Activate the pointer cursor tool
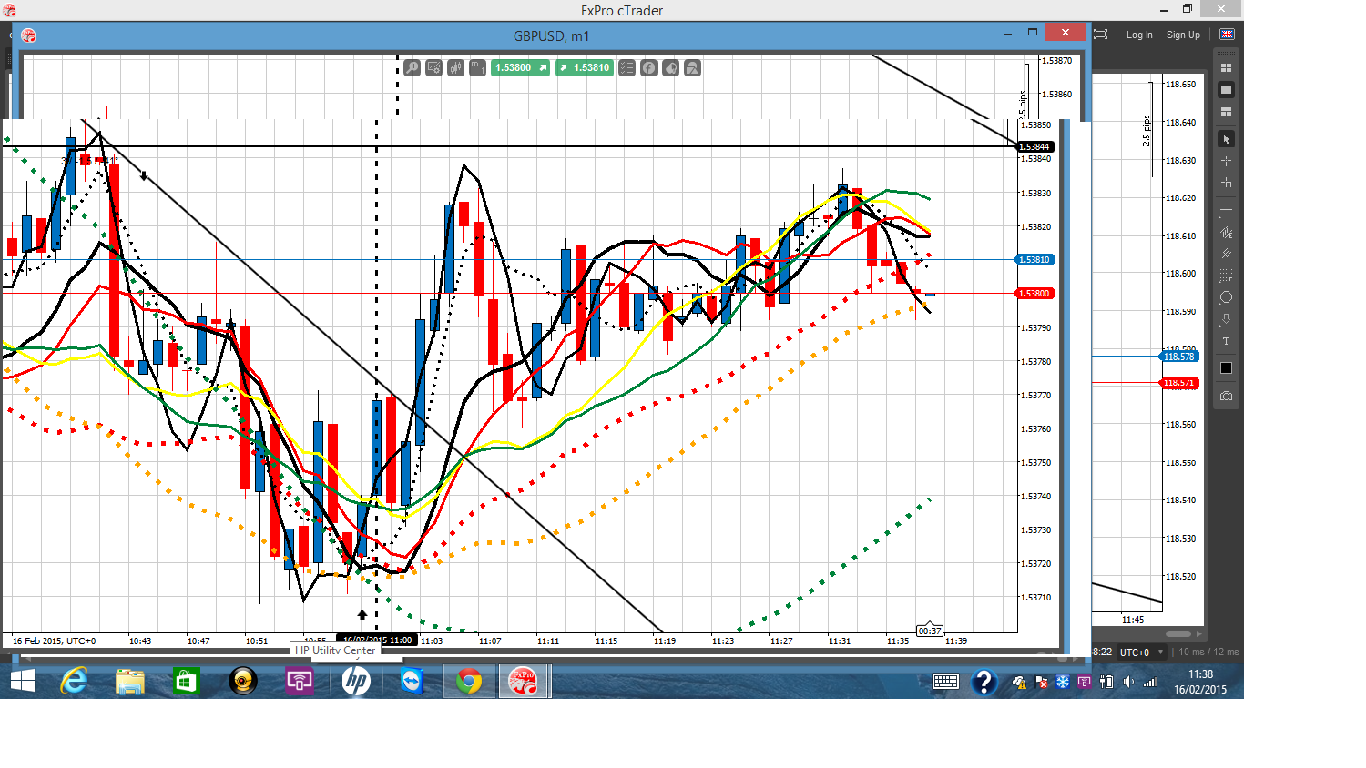The height and width of the screenshot is (768, 1366). tap(1226, 138)
